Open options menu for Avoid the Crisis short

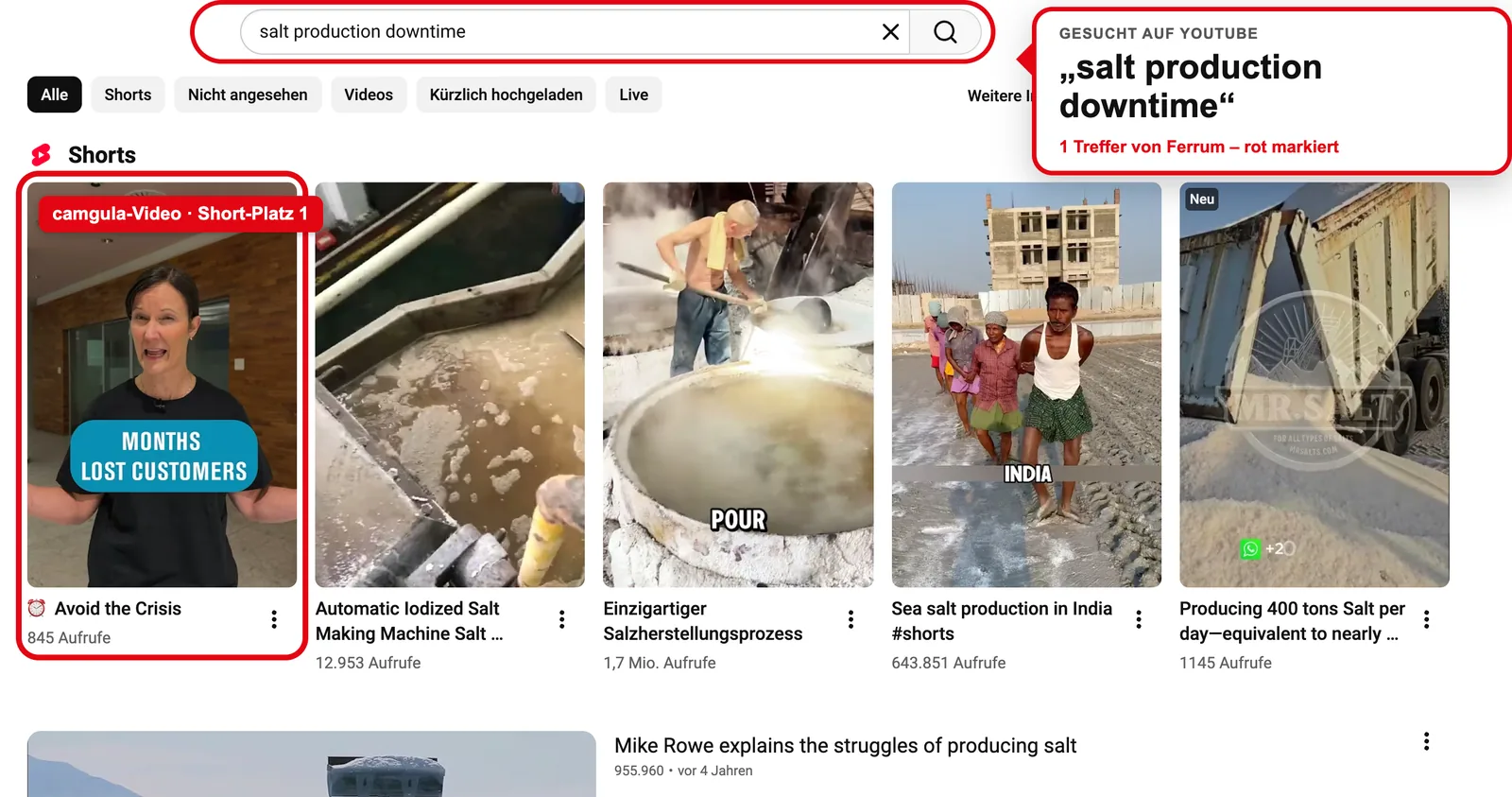point(274,619)
